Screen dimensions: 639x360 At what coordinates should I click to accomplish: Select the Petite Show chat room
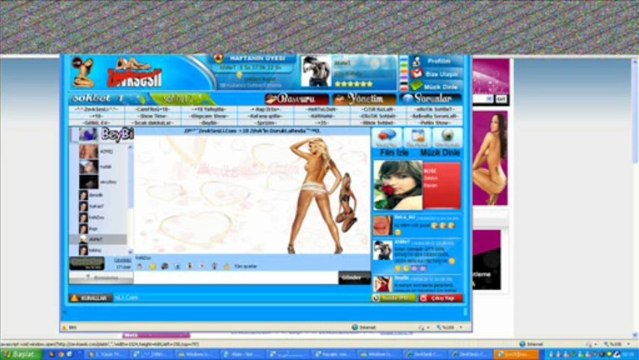pos(434,123)
